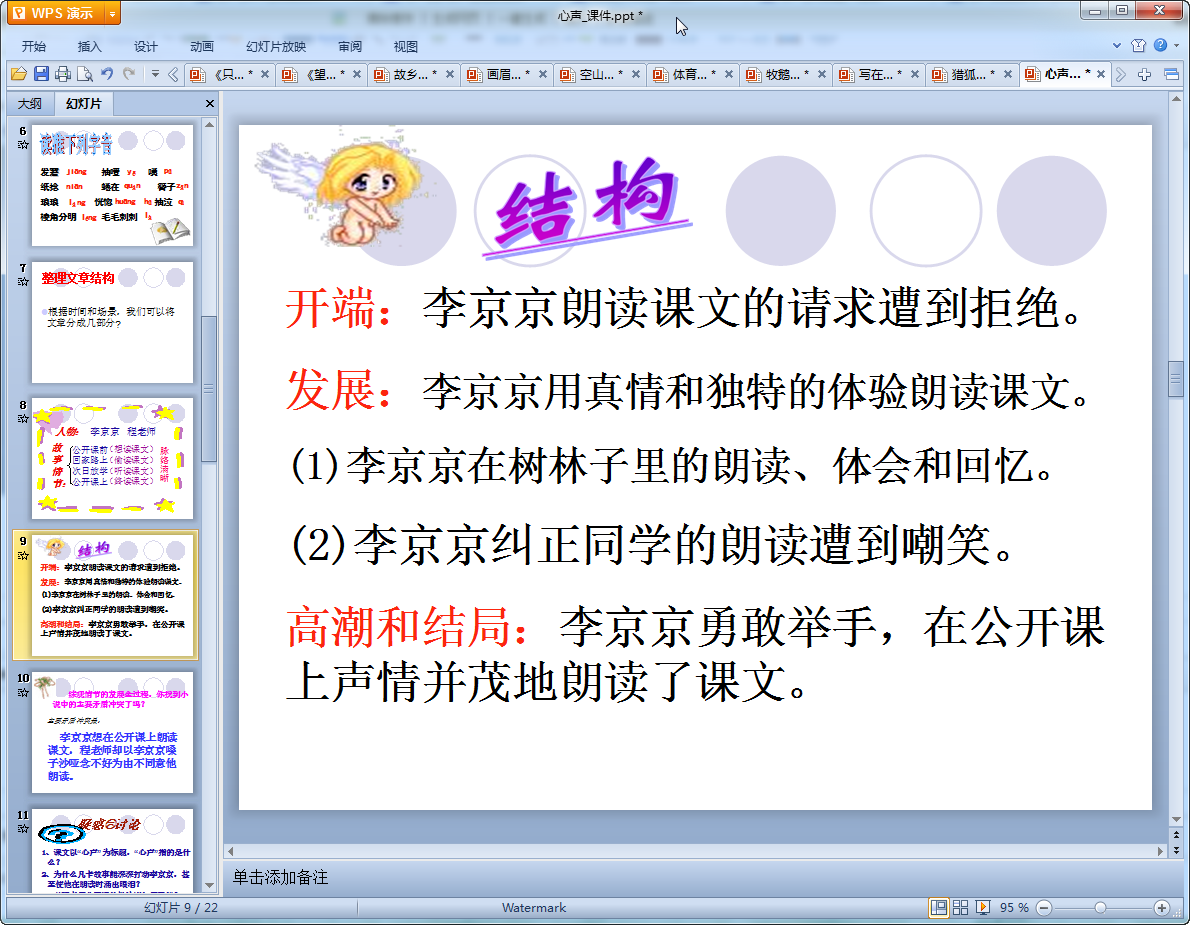Go to previous slide using double-up arrow

click(x=1176, y=835)
